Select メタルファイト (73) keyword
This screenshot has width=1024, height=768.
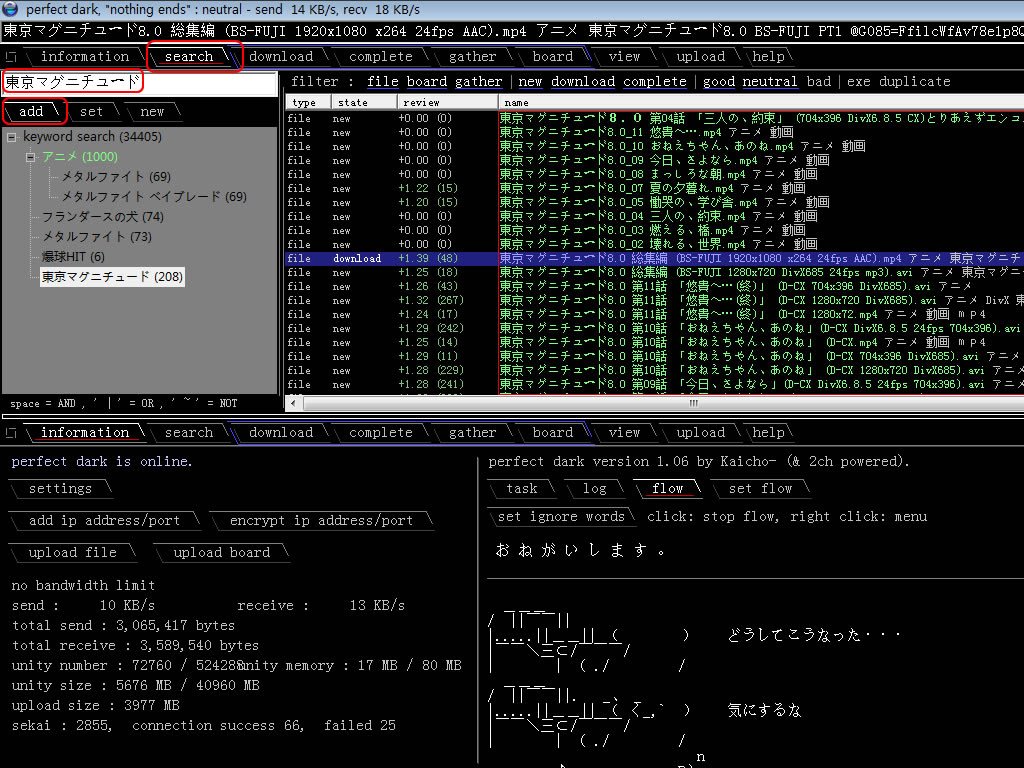[x=97, y=237]
